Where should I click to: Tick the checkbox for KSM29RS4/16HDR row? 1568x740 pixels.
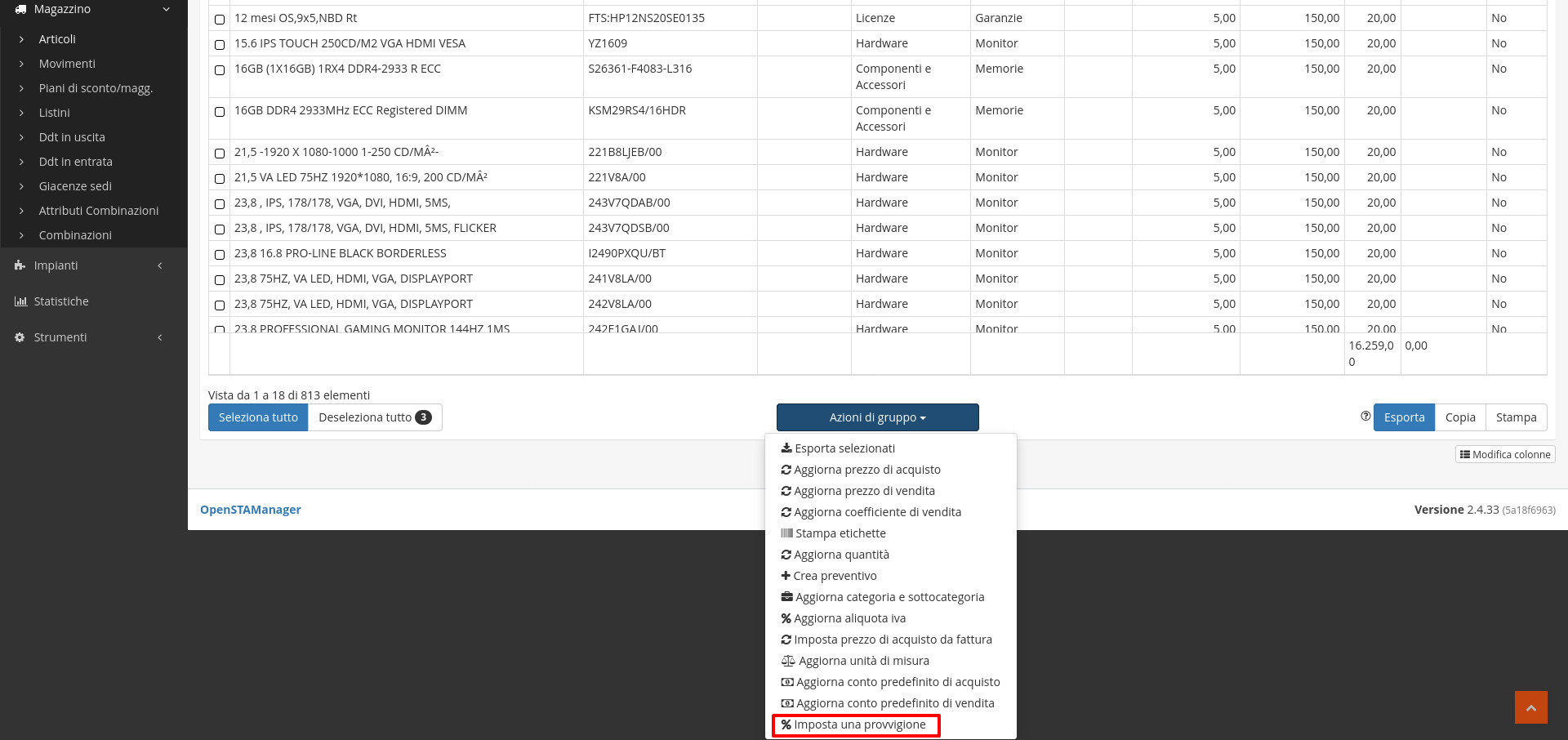click(x=220, y=111)
